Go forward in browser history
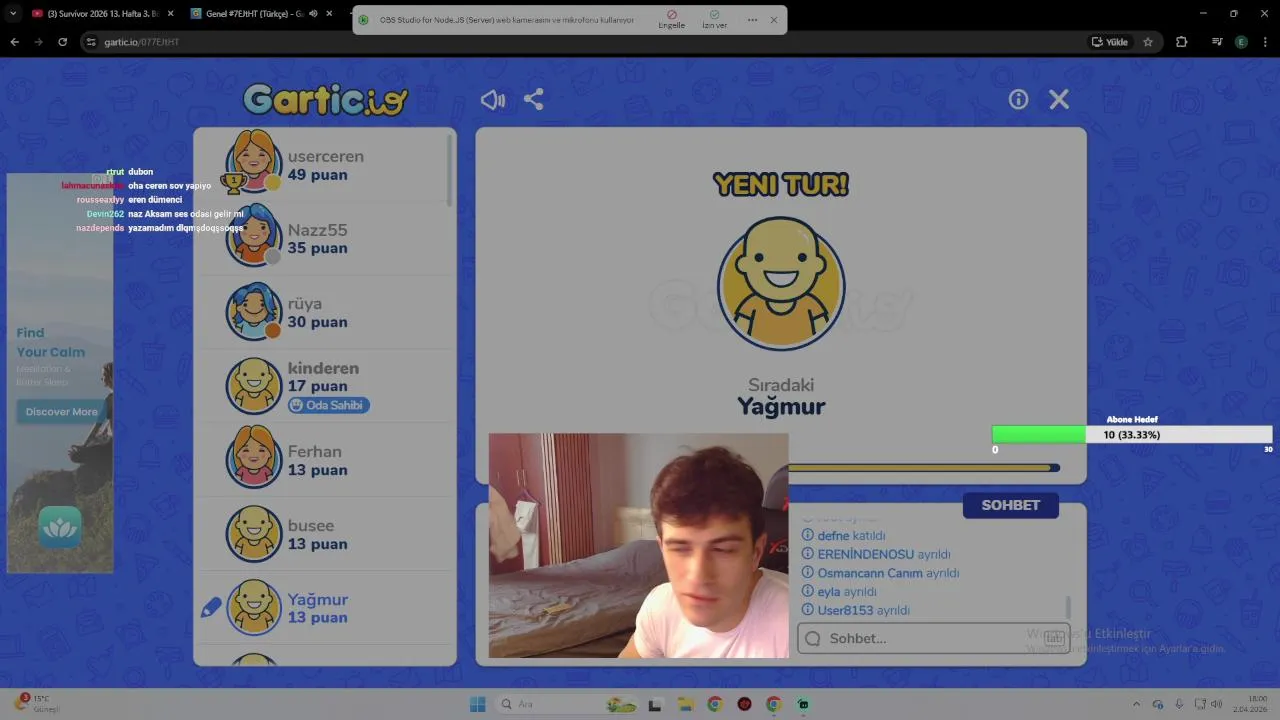This screenshot has height=720, width=1280. [38, 42]
